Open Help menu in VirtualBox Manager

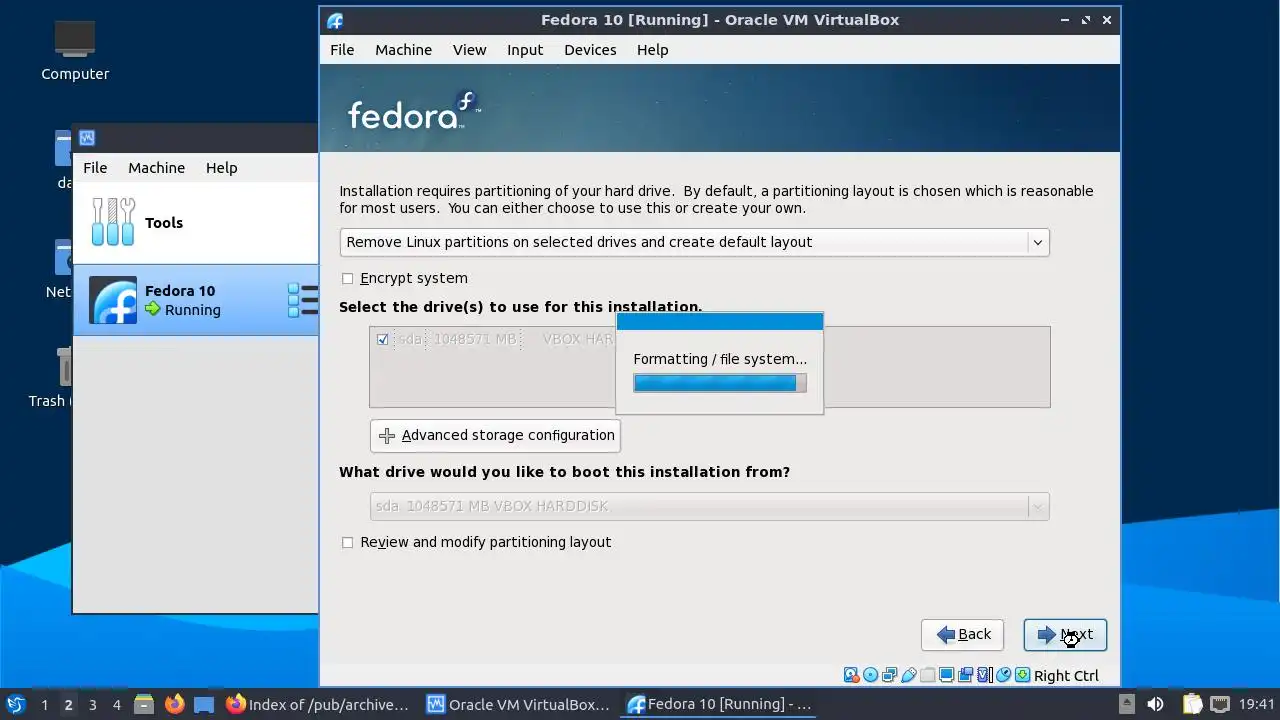click(221, 168)
